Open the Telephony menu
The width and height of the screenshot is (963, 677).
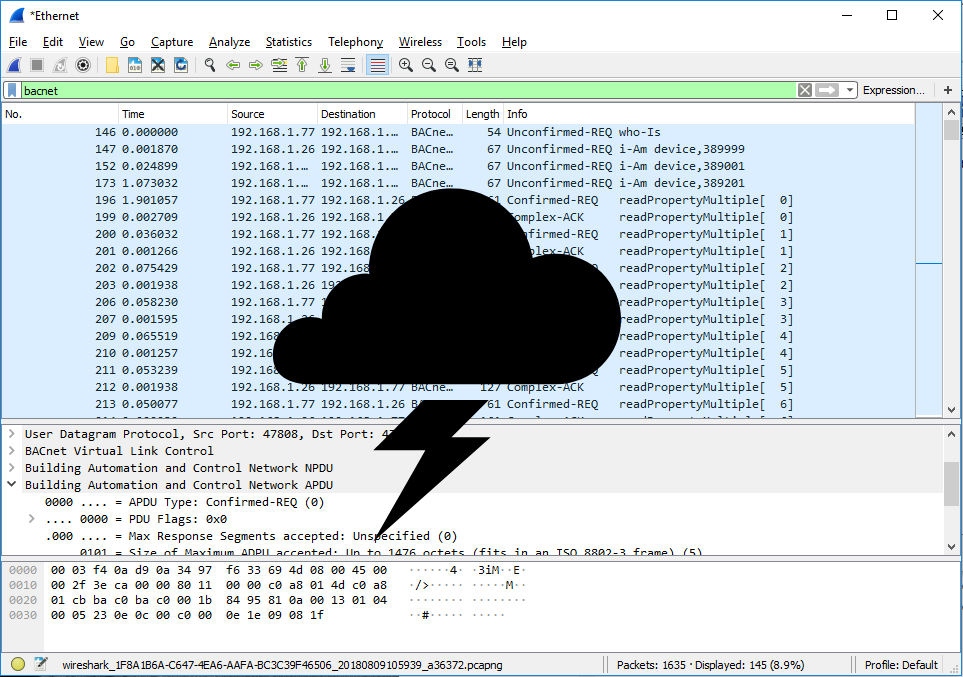point(355,42)
